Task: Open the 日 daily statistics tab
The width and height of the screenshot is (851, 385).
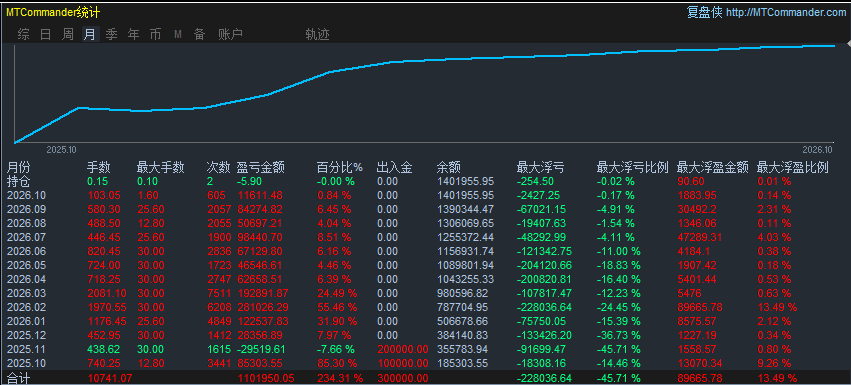Action: point(46,35)
